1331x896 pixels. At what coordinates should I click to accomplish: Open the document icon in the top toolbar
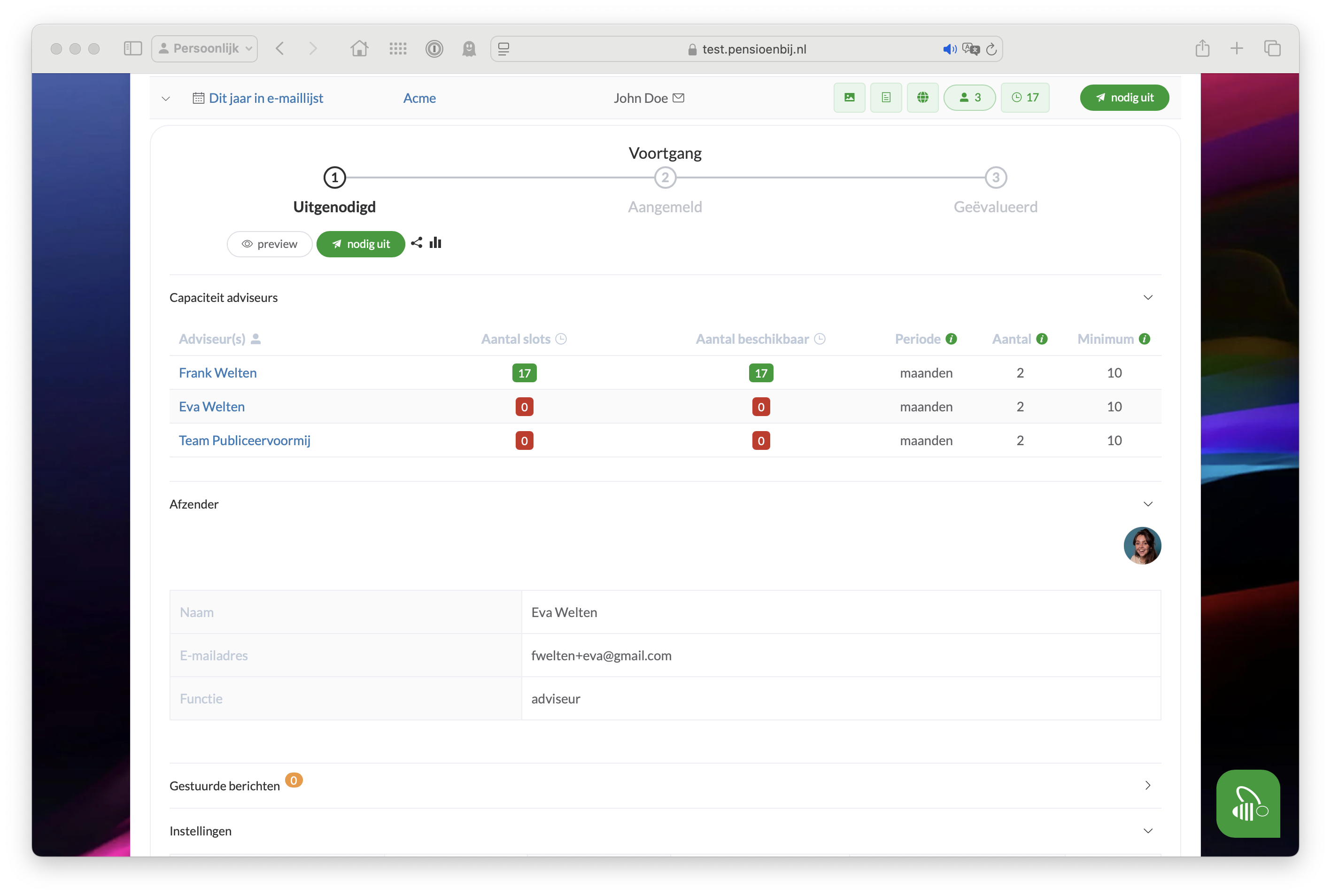pos(886,98)
